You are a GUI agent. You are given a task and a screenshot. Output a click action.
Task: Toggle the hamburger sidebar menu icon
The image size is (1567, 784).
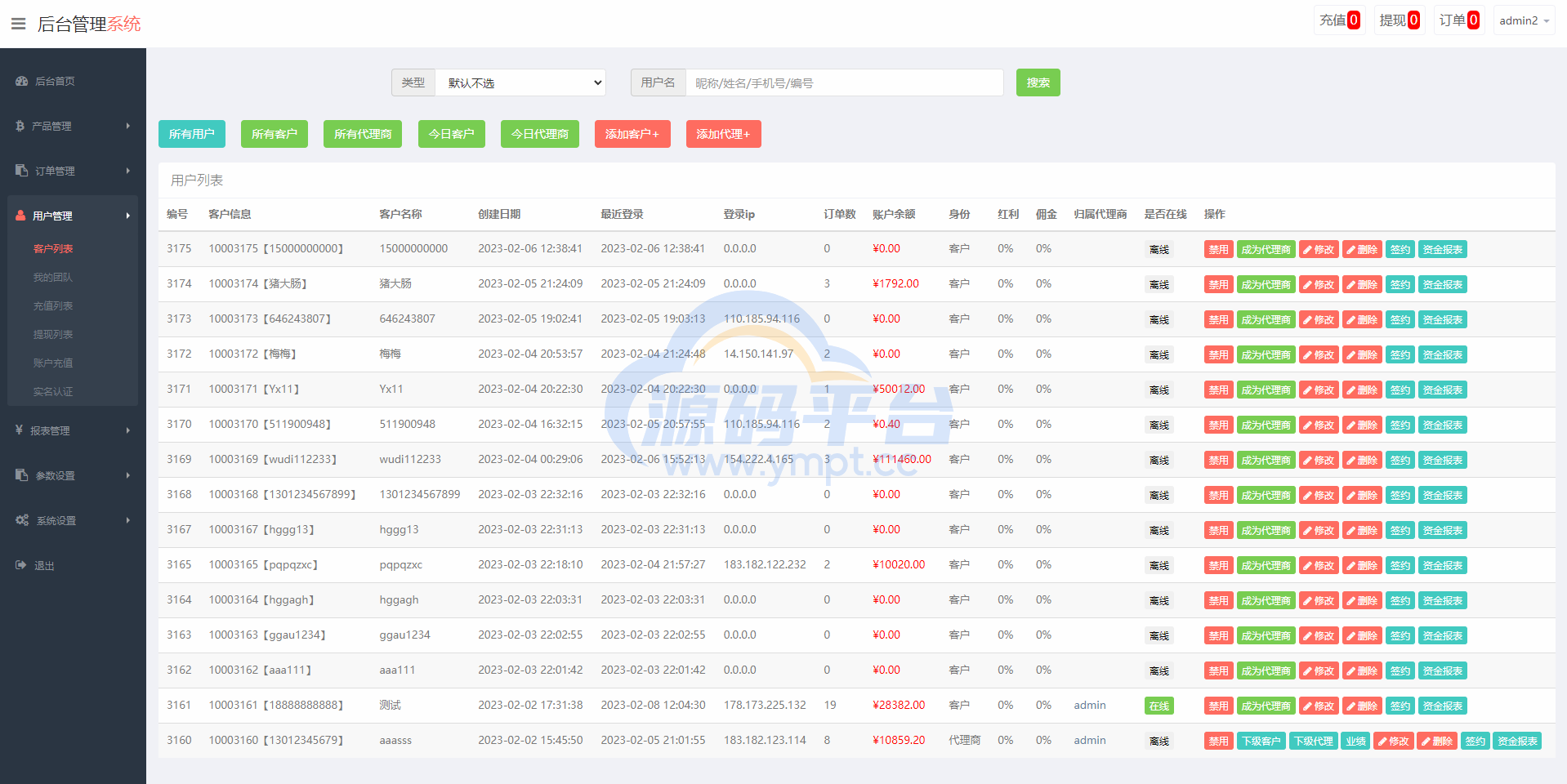click(x=18, y=24)
